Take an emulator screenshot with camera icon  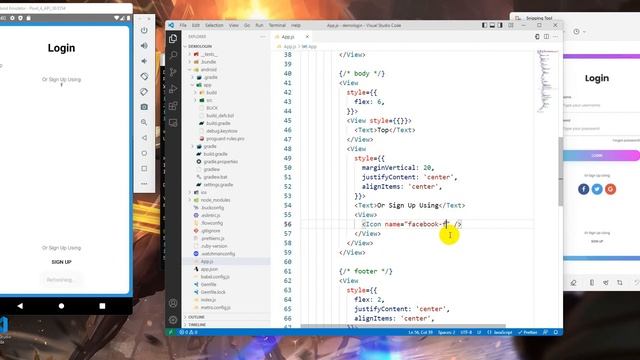[144, 107]
